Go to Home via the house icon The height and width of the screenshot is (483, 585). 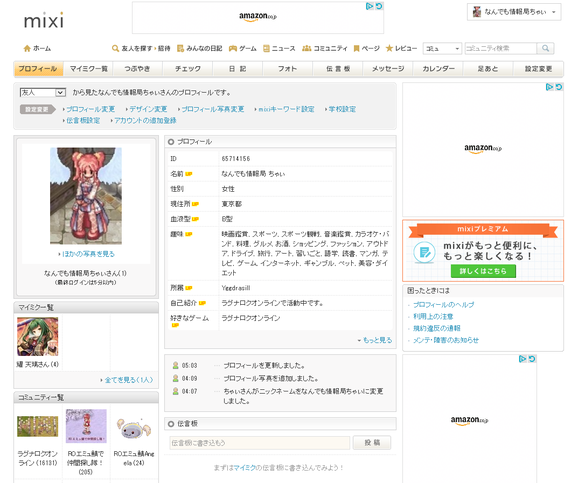pos(27,48)
